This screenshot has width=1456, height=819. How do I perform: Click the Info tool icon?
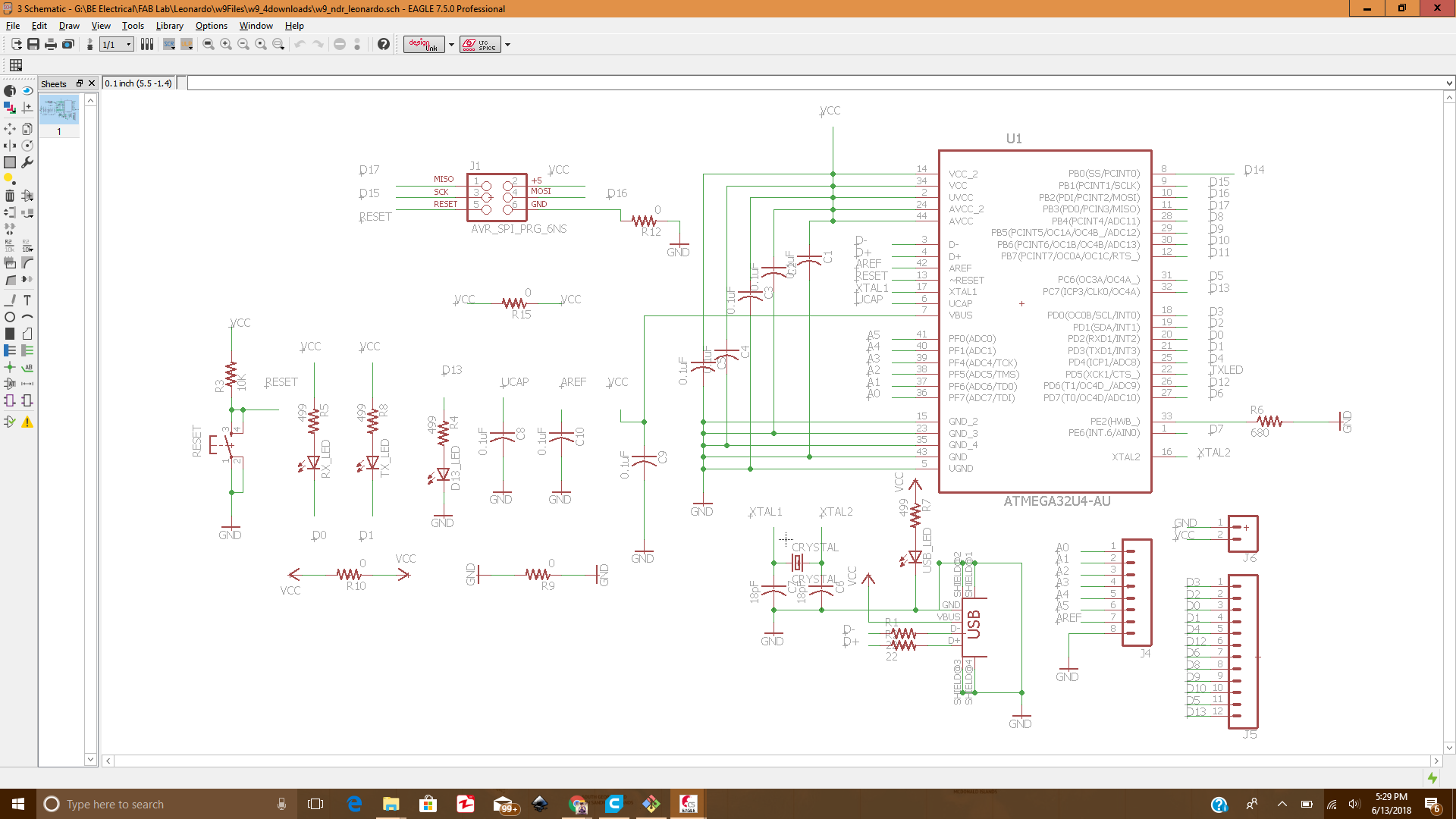[x=10, y=91]
